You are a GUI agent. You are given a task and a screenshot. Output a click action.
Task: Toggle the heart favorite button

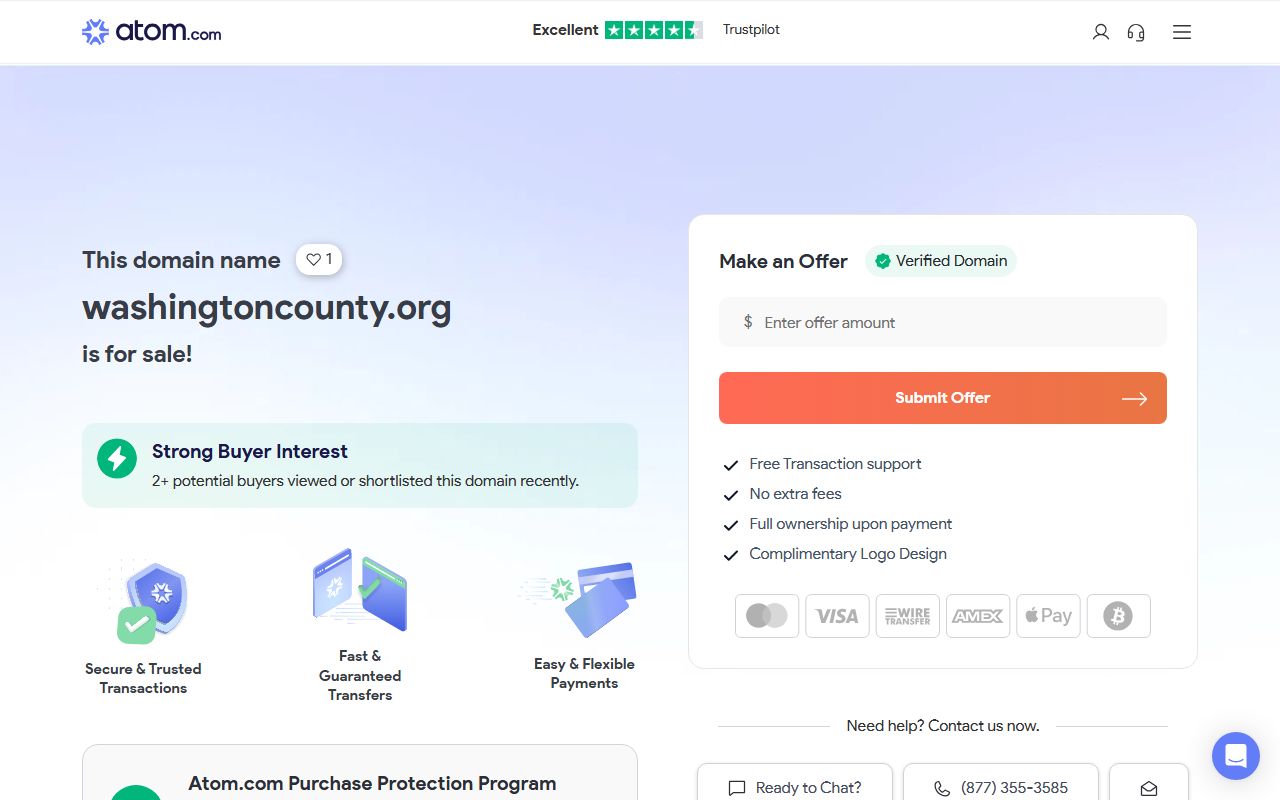point(319,260)
